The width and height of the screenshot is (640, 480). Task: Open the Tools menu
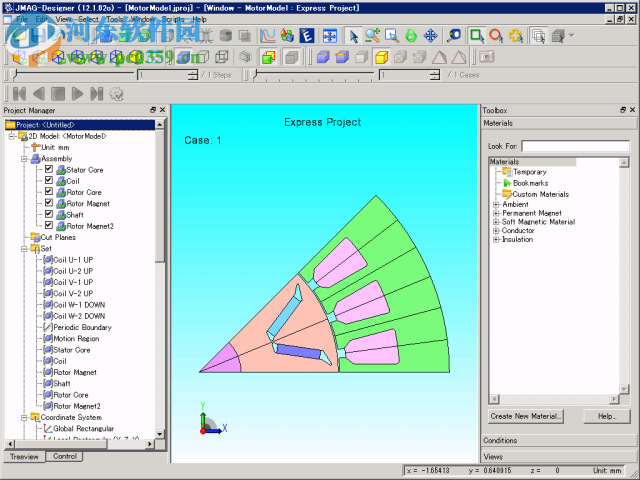pos(115,19)
